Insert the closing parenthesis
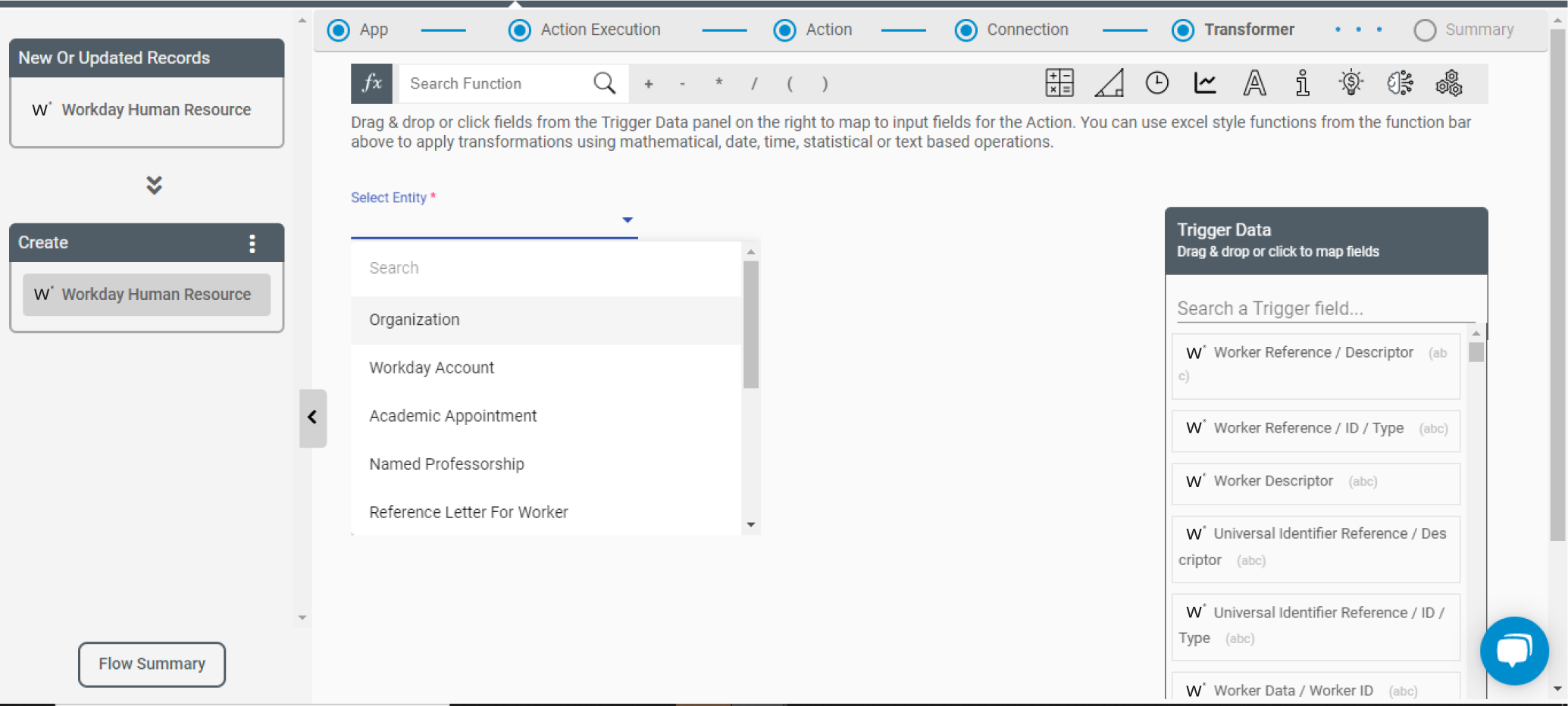The height and width of the screenshot is (706, 1568). coord(825,84)
